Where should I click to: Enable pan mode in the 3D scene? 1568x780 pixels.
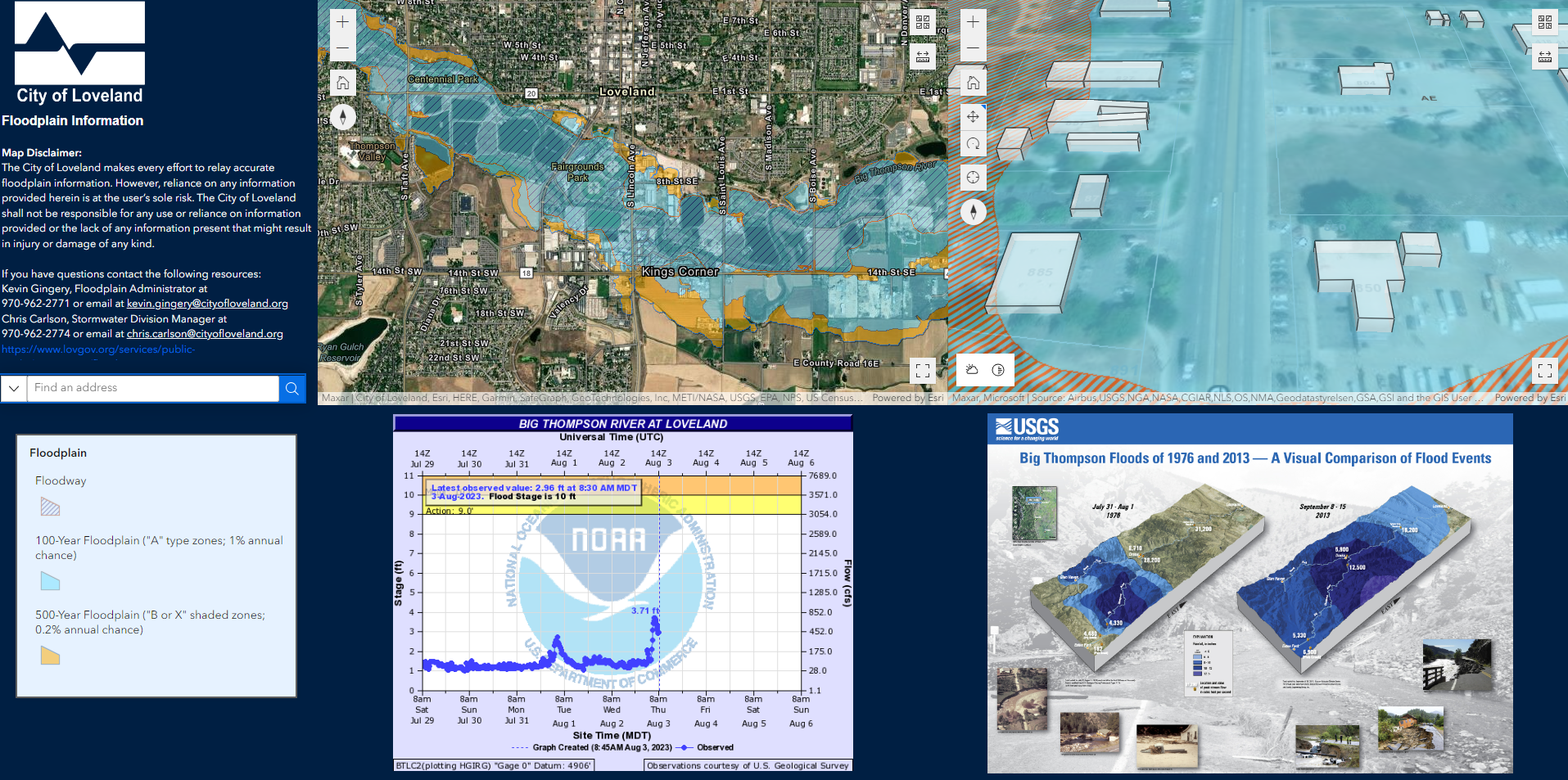pos(973,116)
